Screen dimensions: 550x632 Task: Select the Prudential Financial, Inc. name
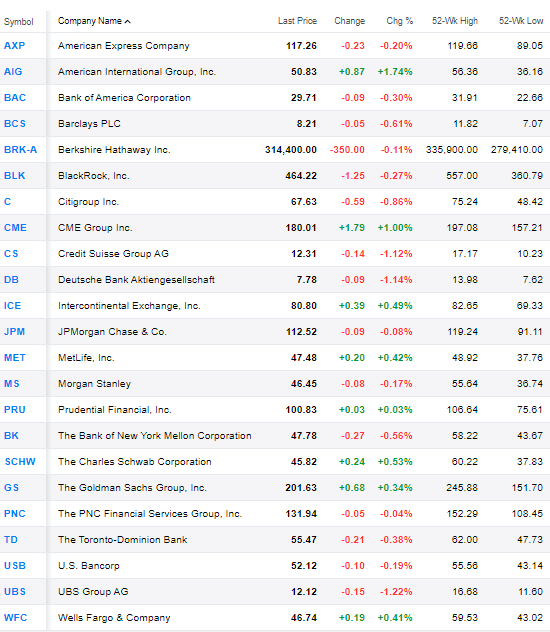click(x=115, y=410)
